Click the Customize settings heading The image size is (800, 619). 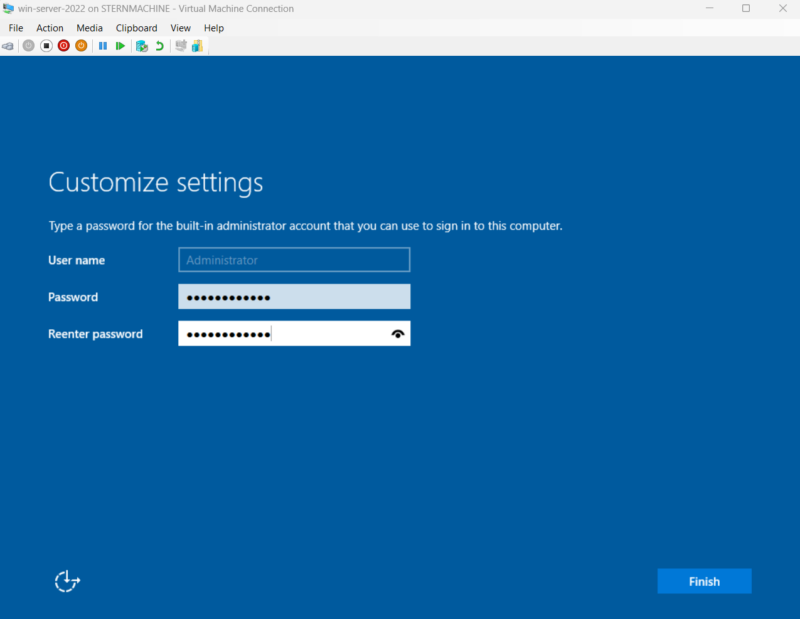click(156, 183)
